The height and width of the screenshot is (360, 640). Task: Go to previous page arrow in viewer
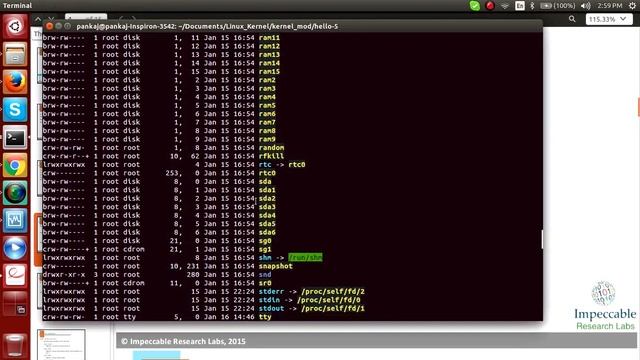38,19
